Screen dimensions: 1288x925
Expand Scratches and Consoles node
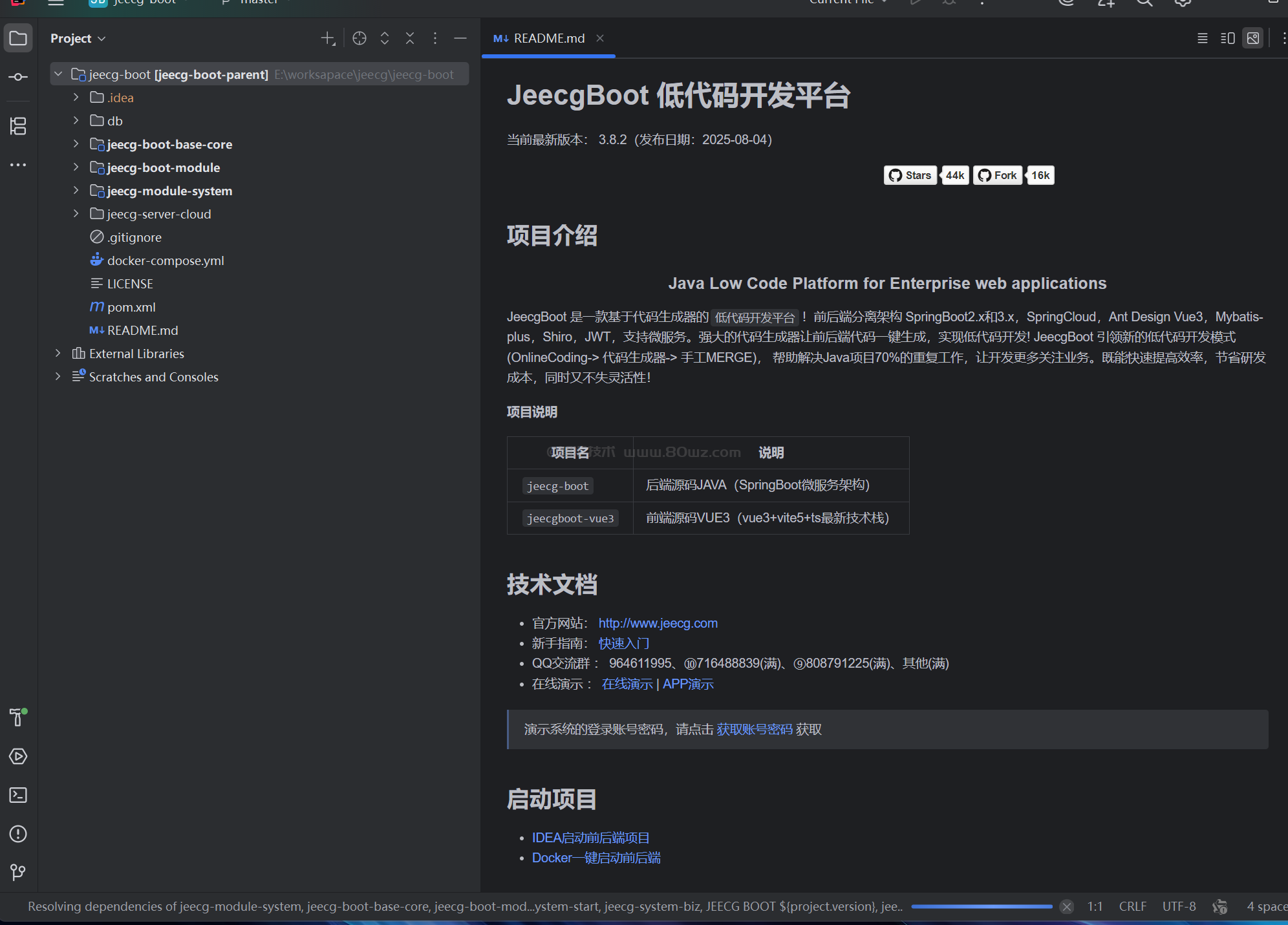point(58,377)
